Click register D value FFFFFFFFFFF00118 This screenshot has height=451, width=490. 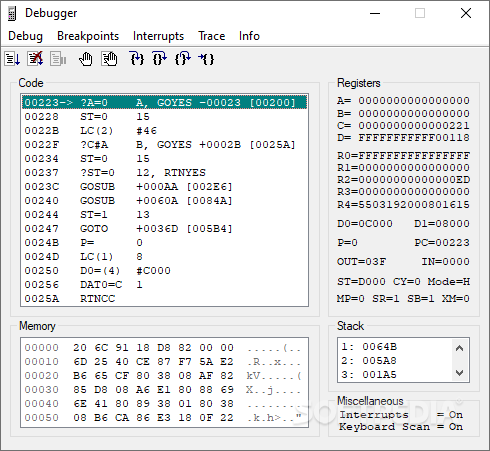pyautogui.click(x=414, y=138)
